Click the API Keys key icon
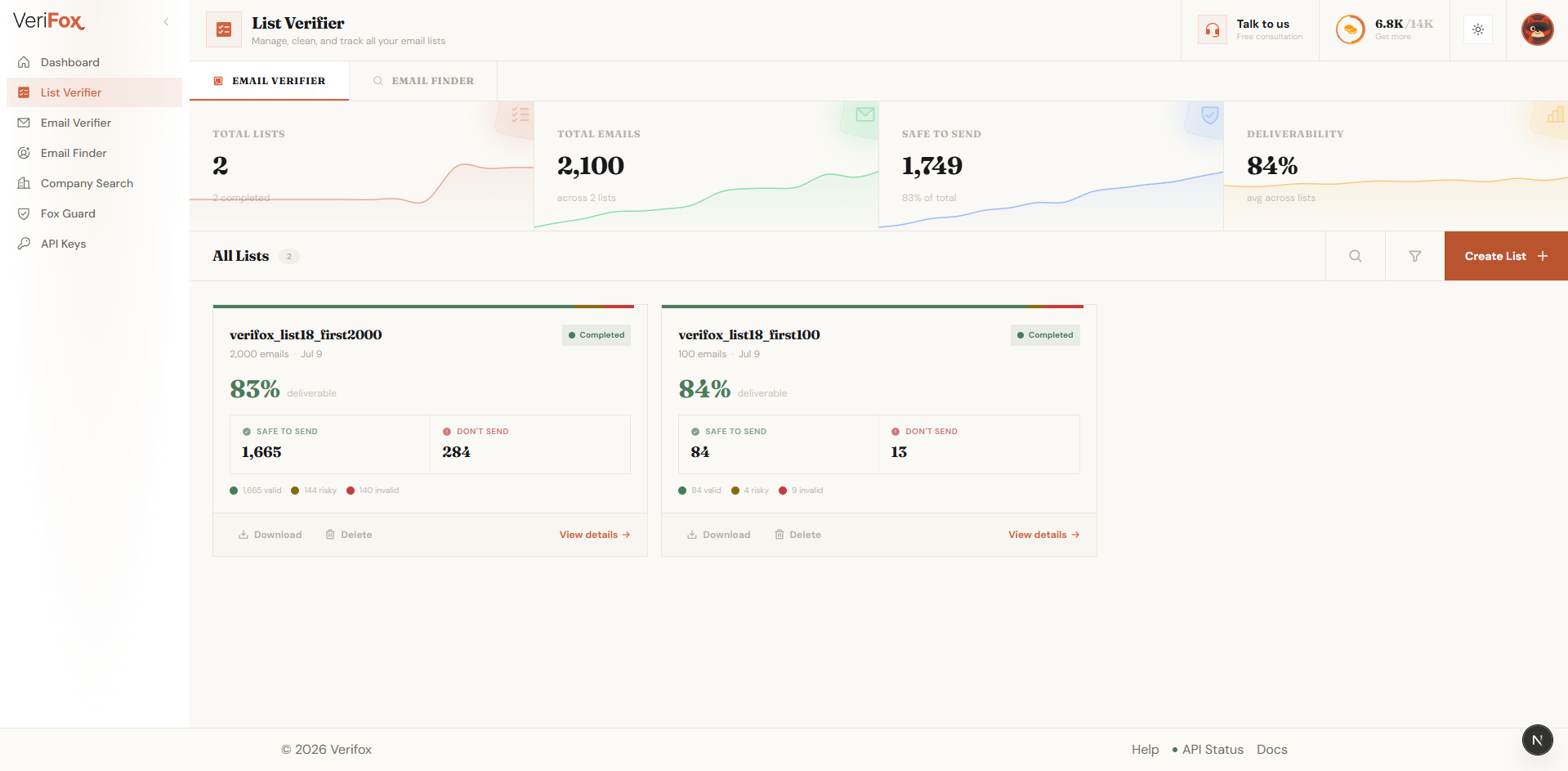Screen dimensions: 1568x771 pos(24,244)
